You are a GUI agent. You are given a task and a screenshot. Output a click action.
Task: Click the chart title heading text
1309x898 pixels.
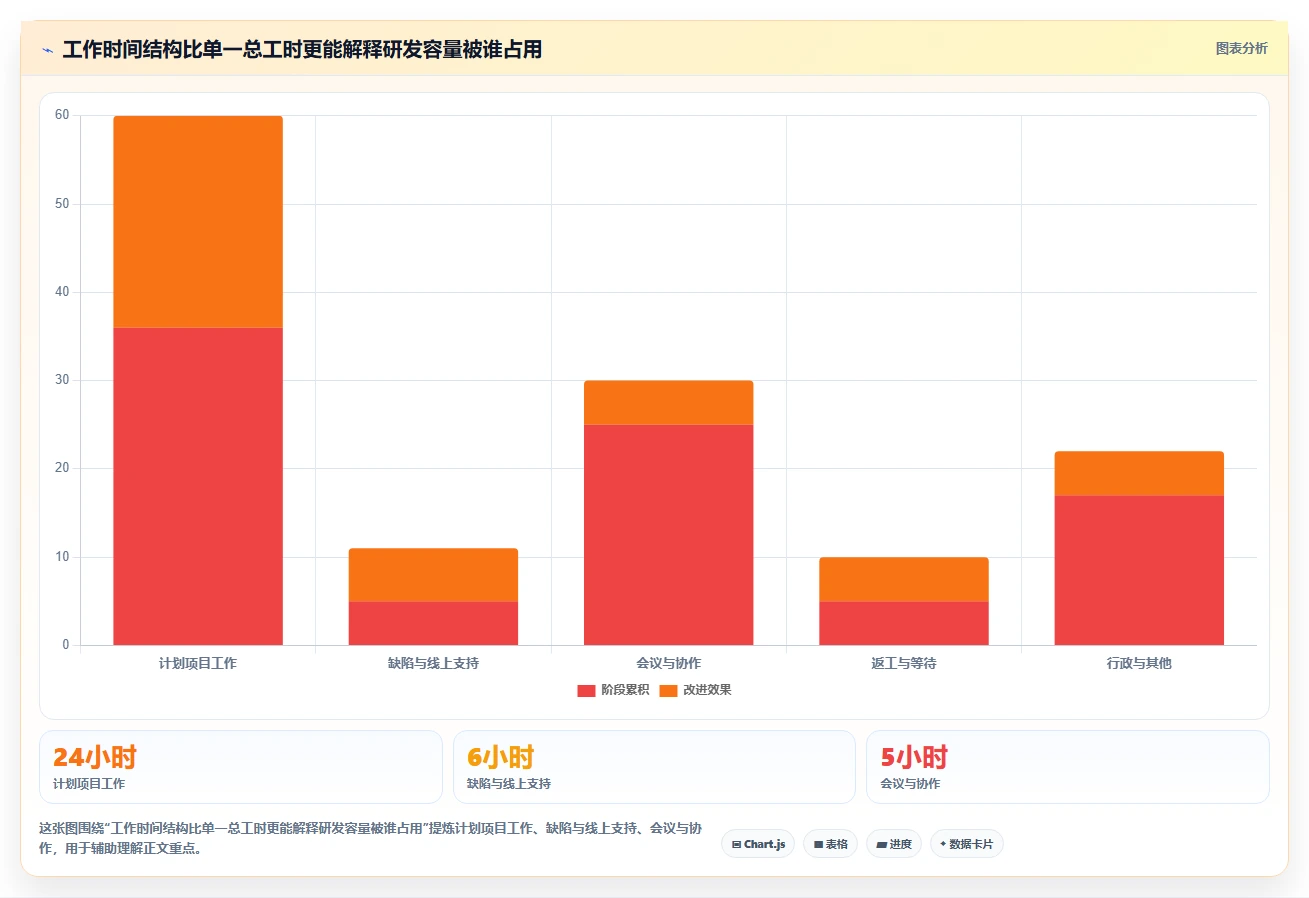point(302,50)
